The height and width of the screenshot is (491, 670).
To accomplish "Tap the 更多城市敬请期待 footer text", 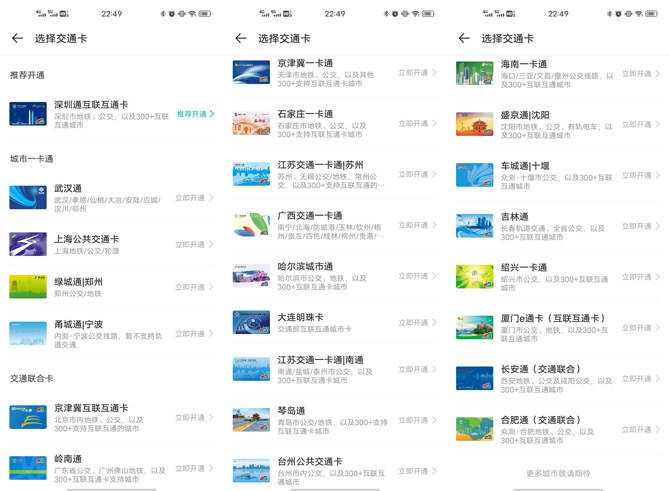I will pos(558,473).
